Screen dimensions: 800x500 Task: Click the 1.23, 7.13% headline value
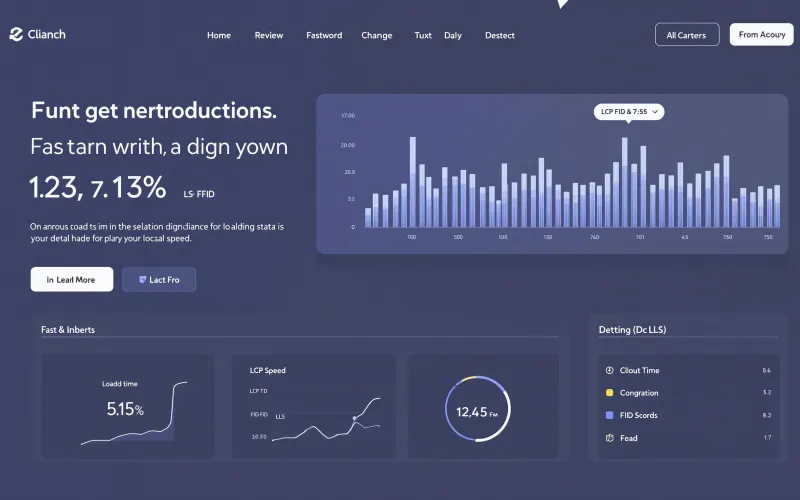pos(97,187)
